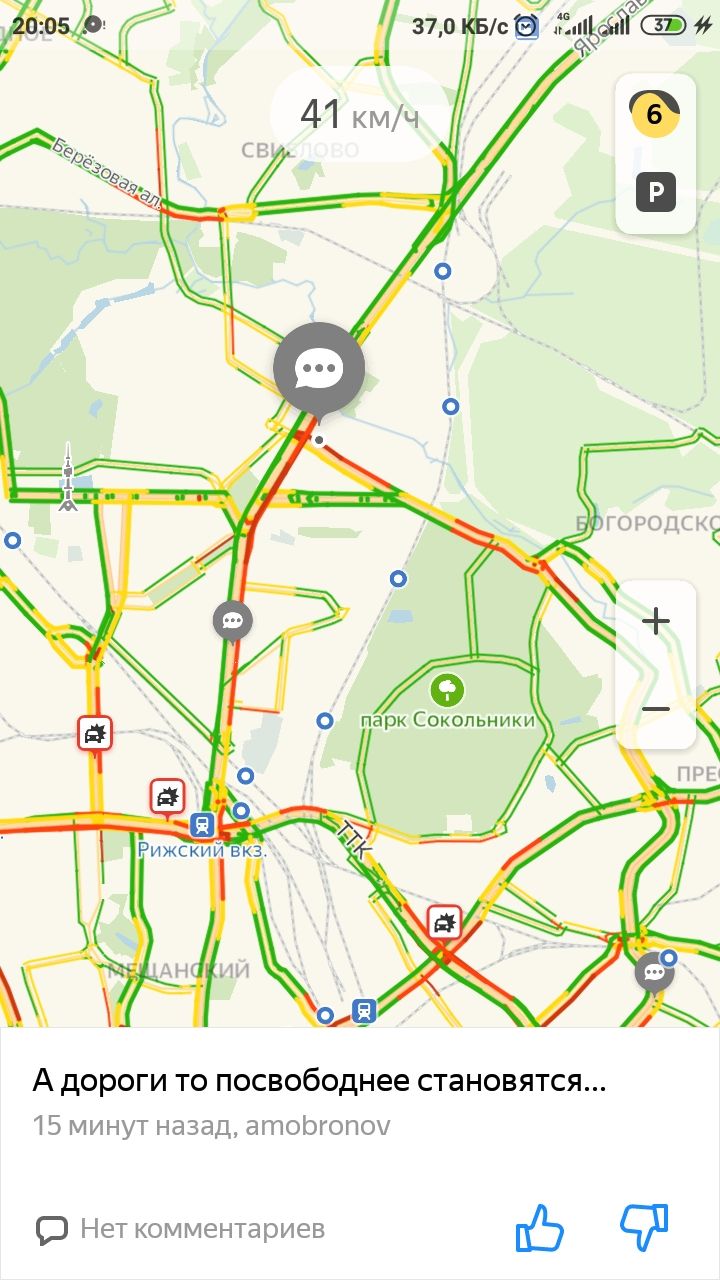
Task: Like the road comment with thumbs up
Action: click(540, 1228)
